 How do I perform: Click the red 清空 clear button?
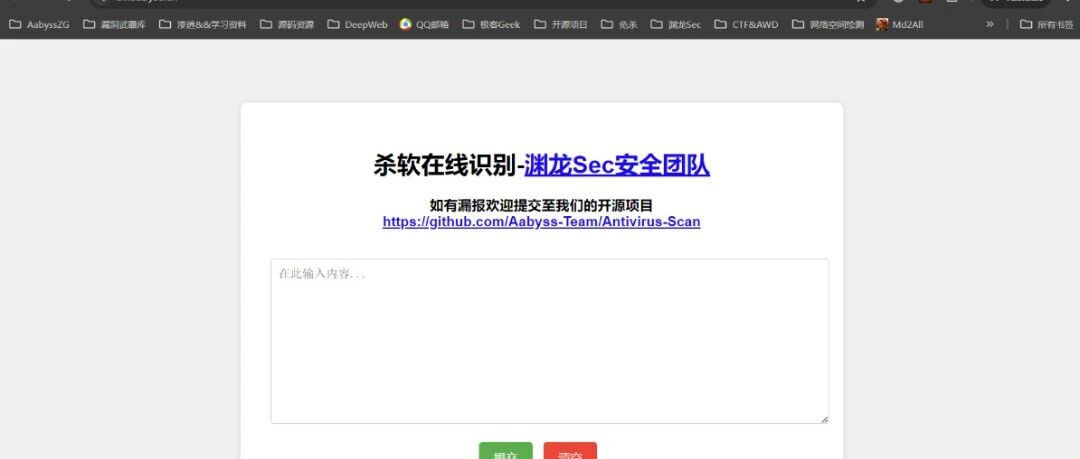570,451
